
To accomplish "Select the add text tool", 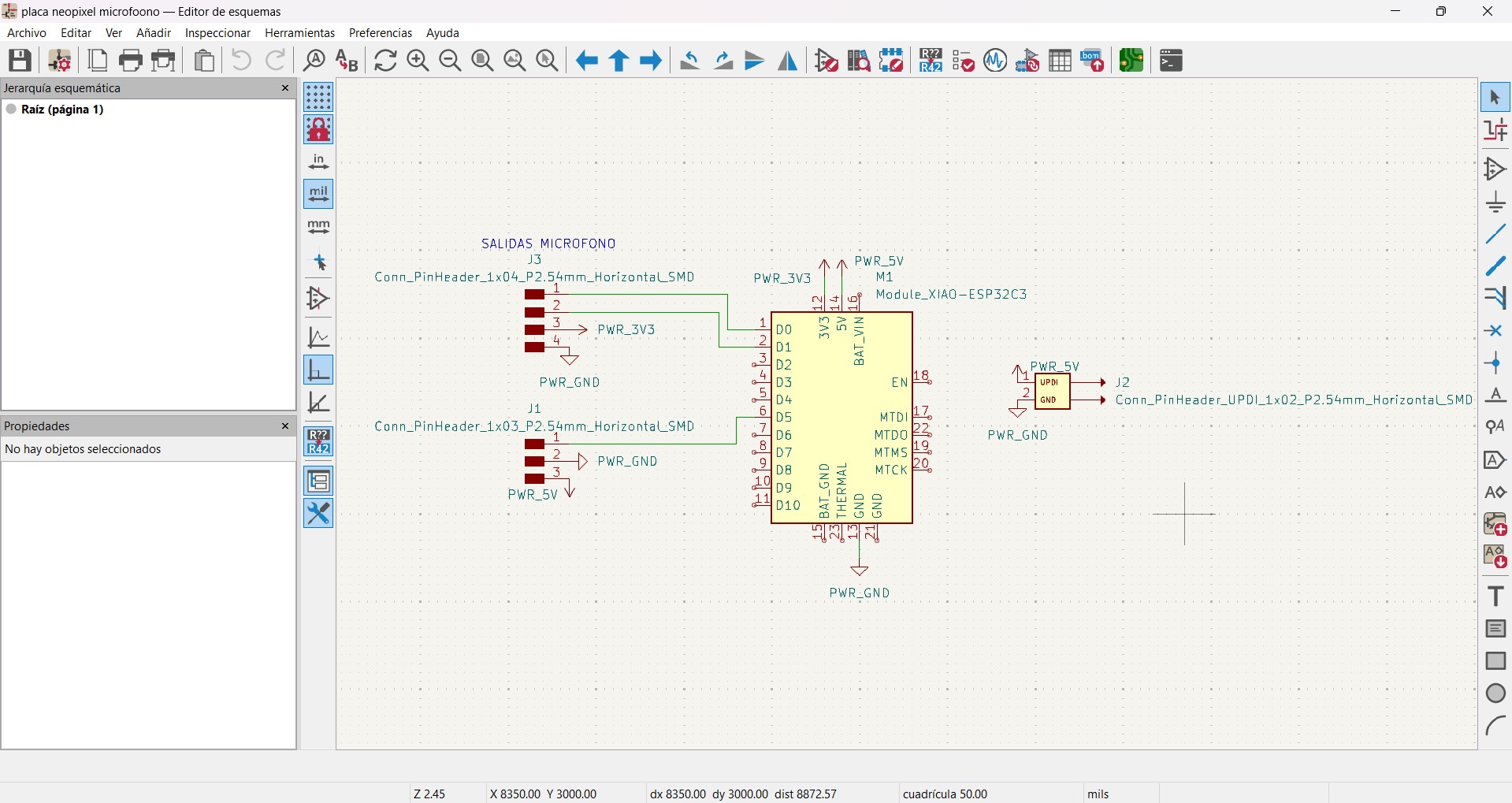I will (x=1495, y=596).
